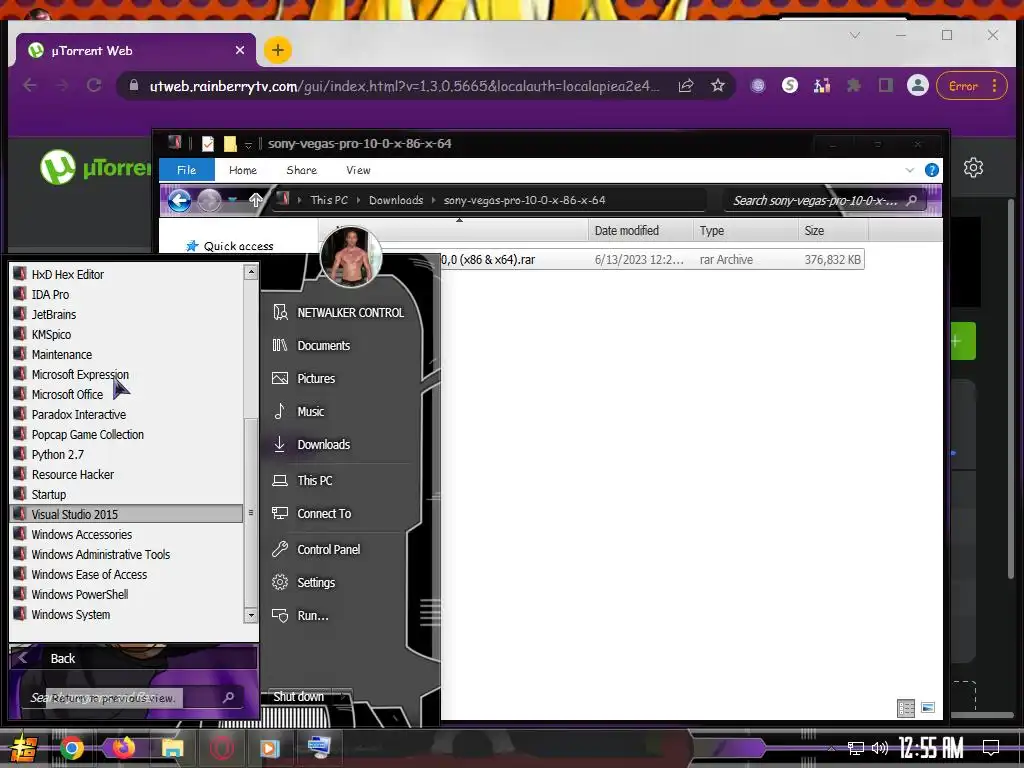Click the Explorer search field

click(824, 200)
